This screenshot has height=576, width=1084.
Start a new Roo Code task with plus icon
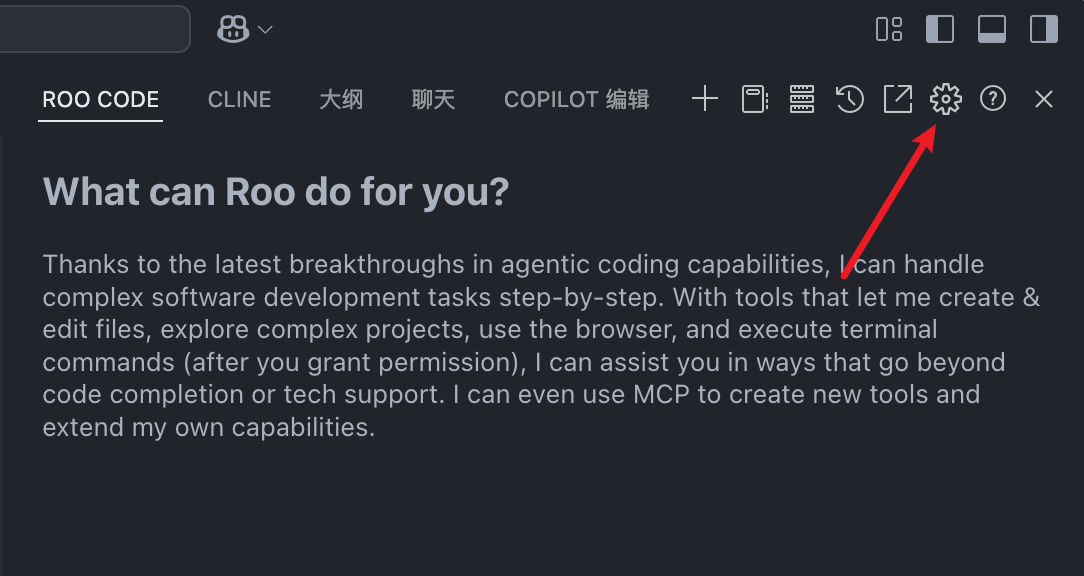click(705, 98)
